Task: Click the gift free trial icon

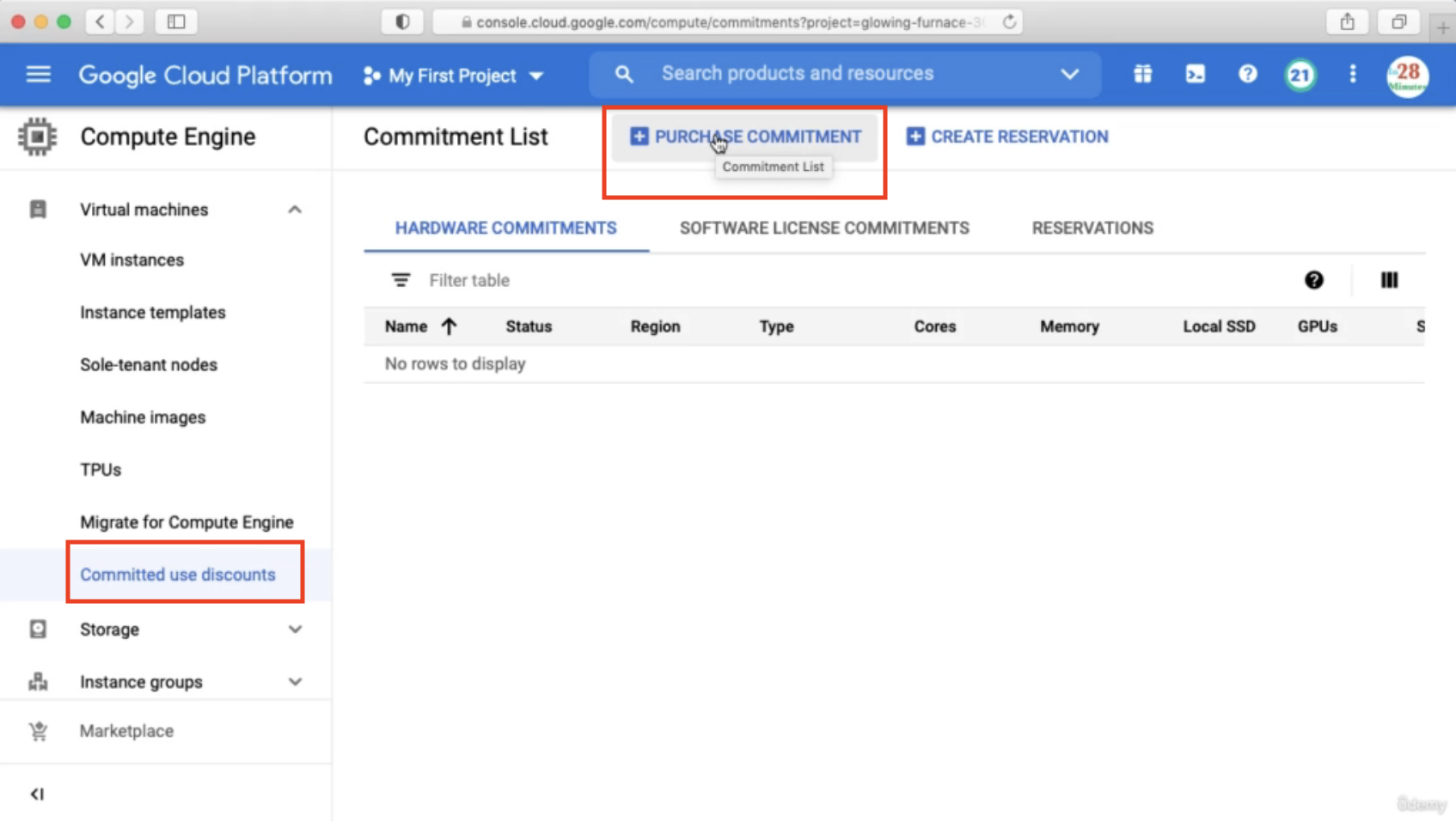Action: point(1142,75)
